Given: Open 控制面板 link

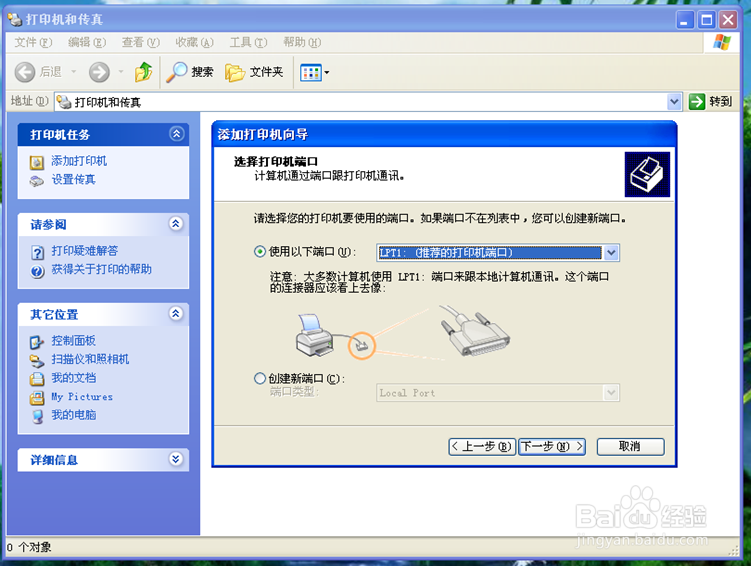Looking at the screenshot, I should coord(73,340).
